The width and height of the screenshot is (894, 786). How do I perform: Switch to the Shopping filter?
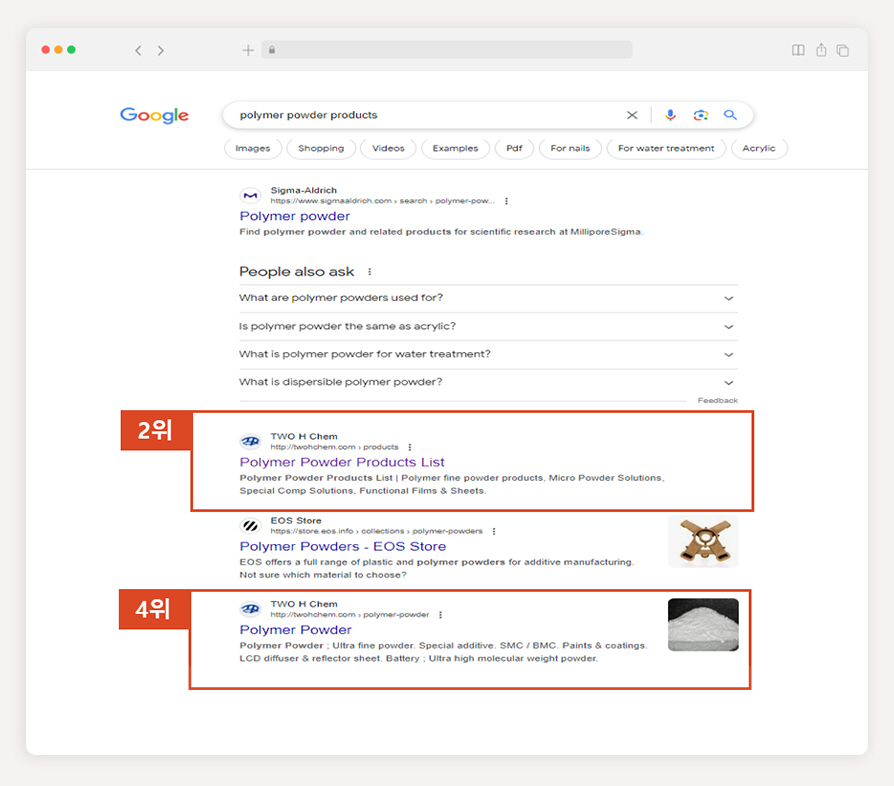[x=321, y=148]
